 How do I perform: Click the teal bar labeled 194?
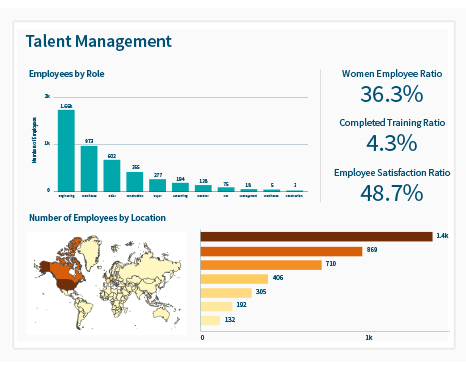180,187
